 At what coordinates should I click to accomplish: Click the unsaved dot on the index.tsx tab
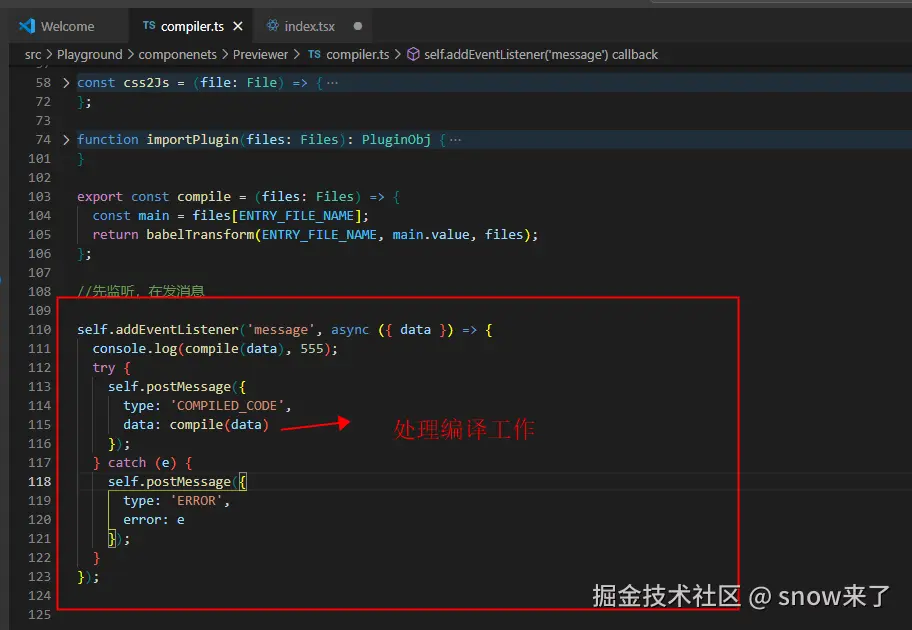coord(358,26)
